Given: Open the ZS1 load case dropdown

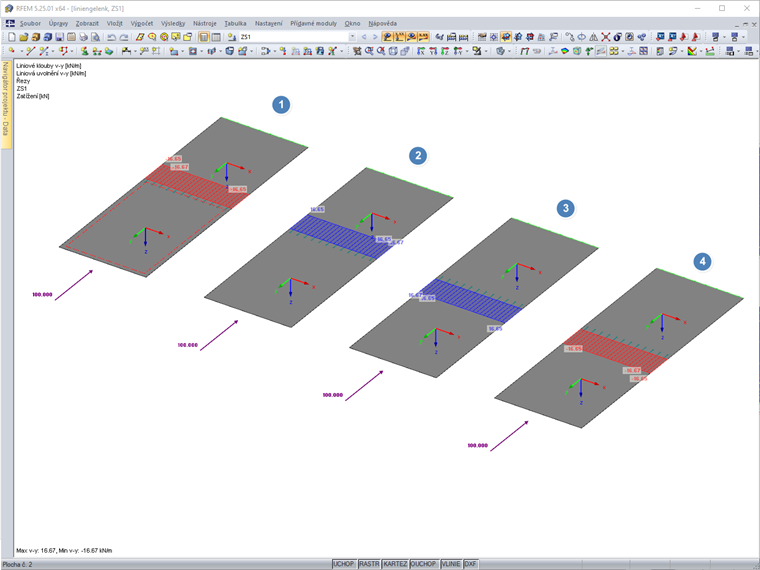Looking at the screenshot, I should point(352,37).
